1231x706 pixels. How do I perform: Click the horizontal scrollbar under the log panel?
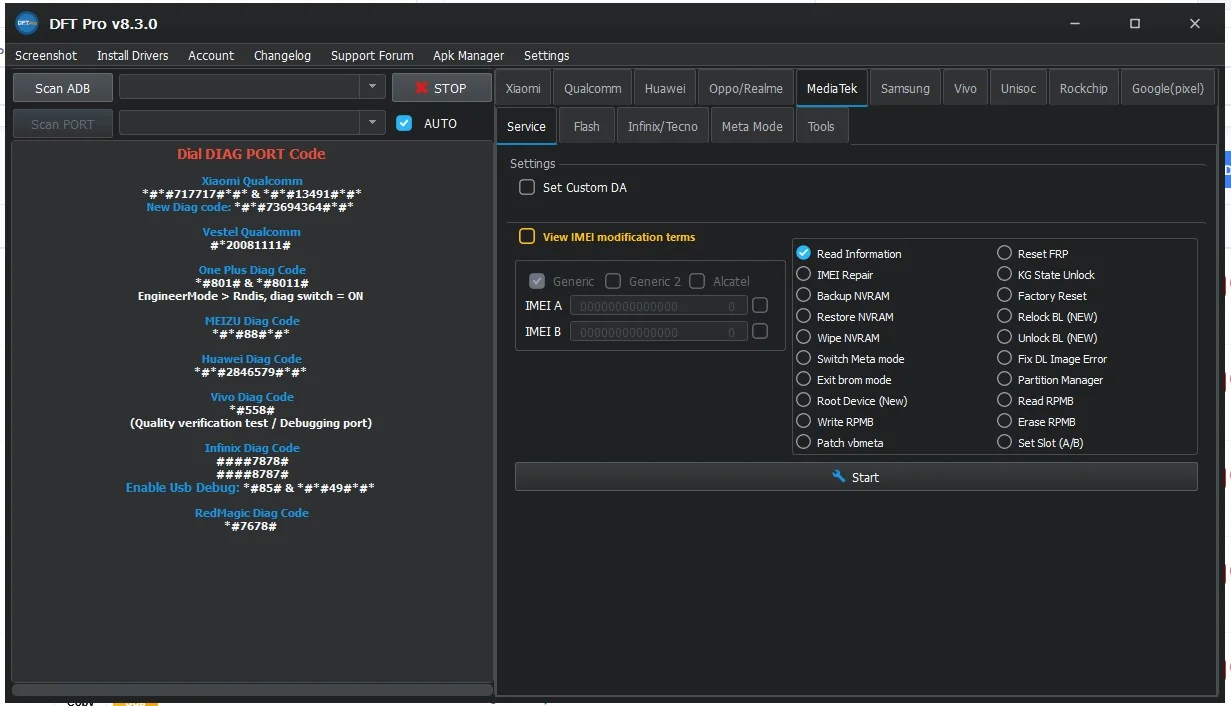tap(252, 689)
